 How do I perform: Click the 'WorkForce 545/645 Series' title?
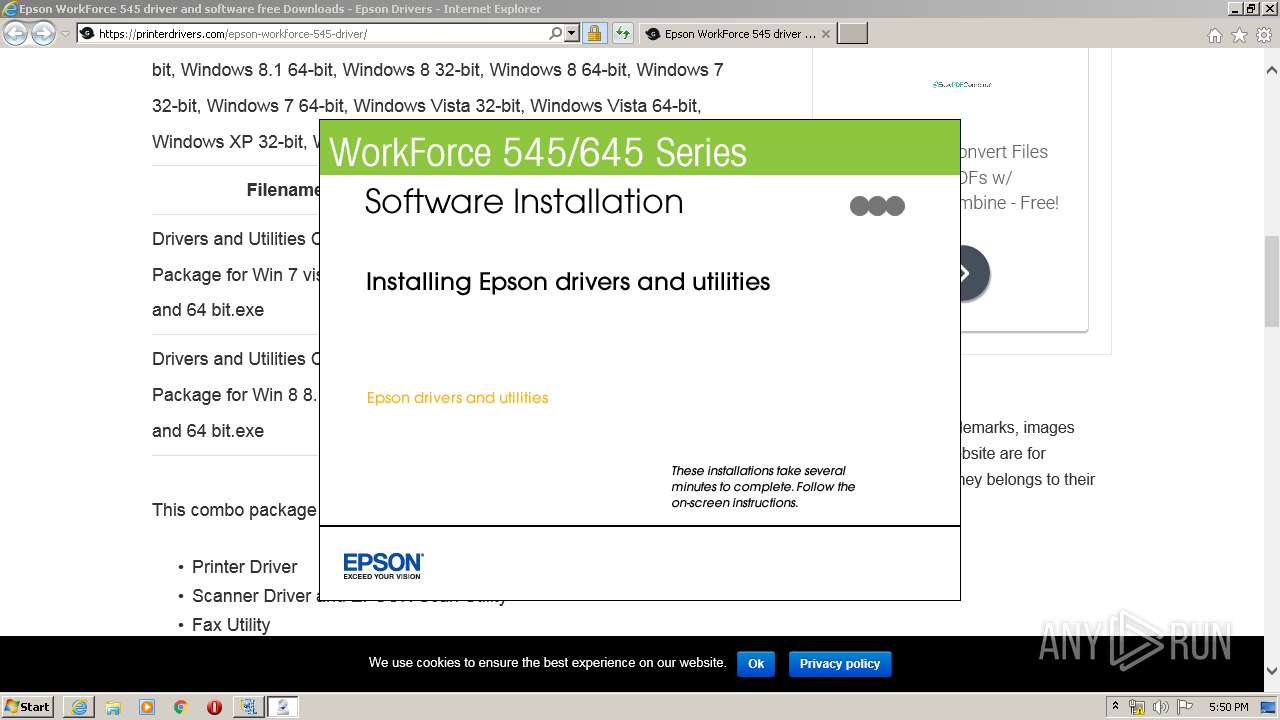538,152
